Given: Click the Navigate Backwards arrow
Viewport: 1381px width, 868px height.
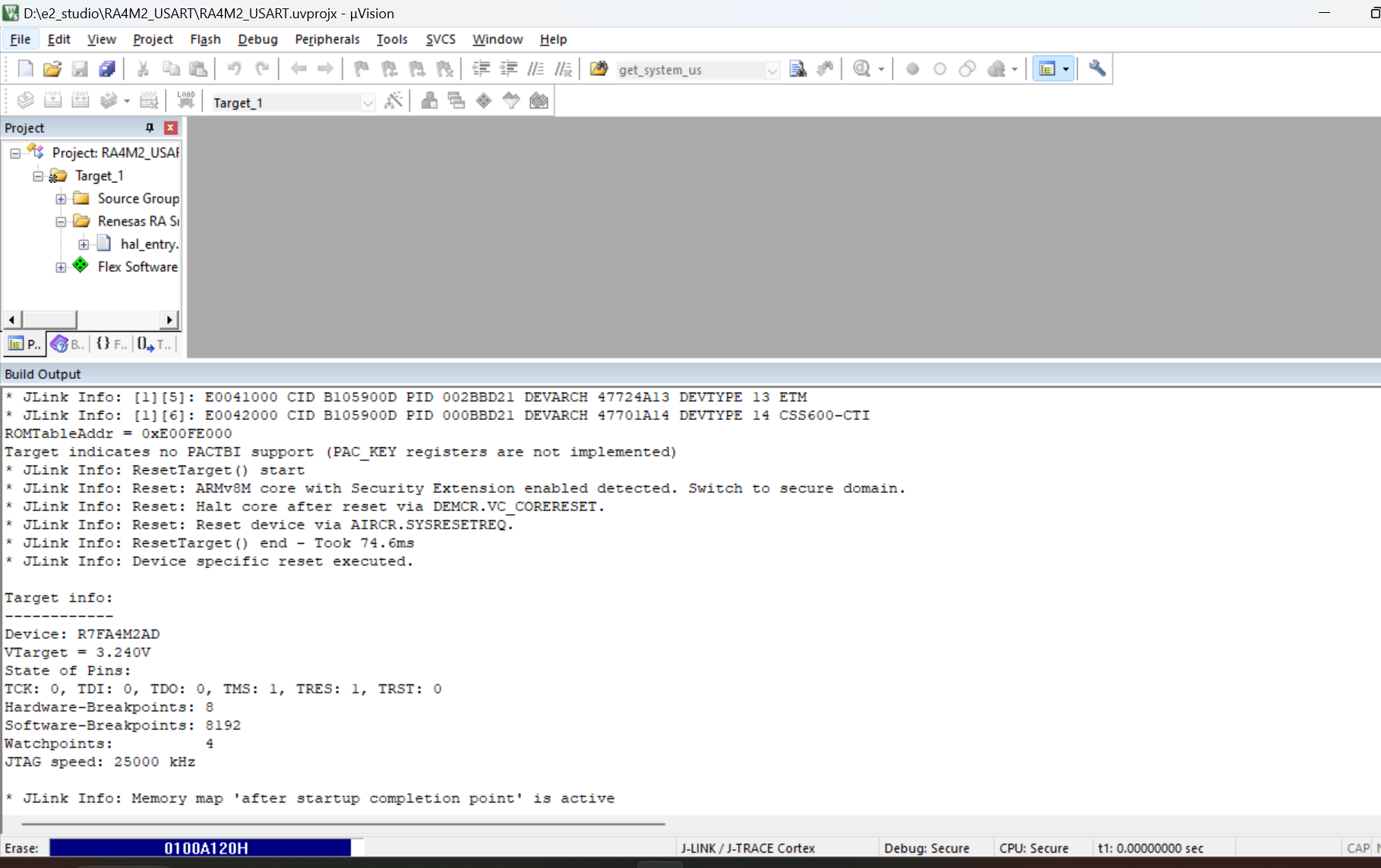Looking at the screenshot, I should (299, 69).
